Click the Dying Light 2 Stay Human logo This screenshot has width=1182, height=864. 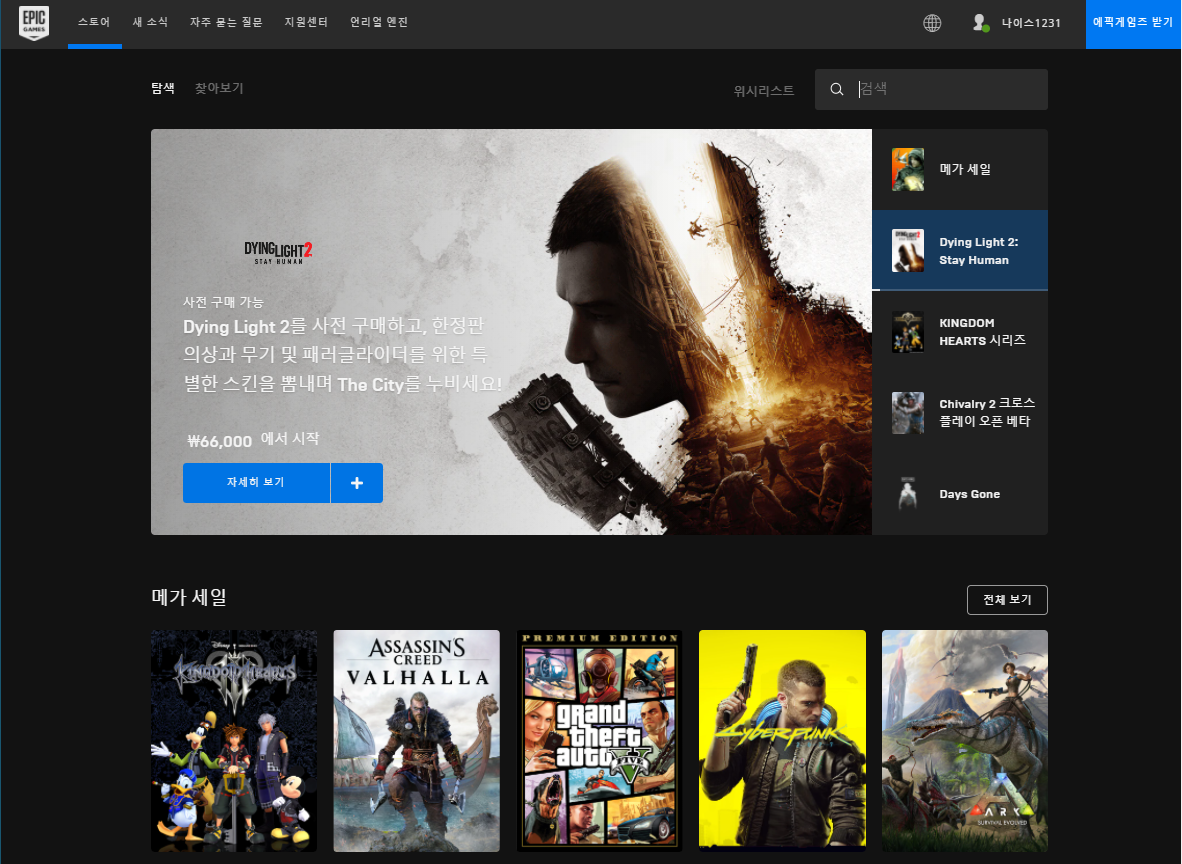(x=278, y=253)
